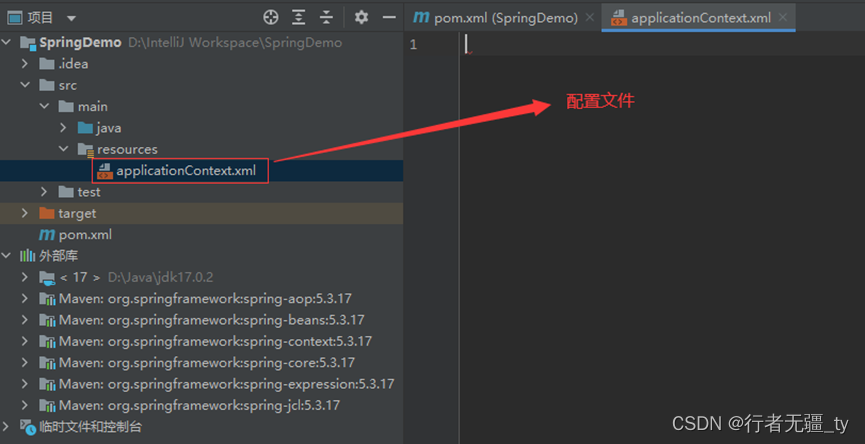Click the Maven pom.xml icon in tree
This screenshot has width=865, height=444.
tap(46, 235)
